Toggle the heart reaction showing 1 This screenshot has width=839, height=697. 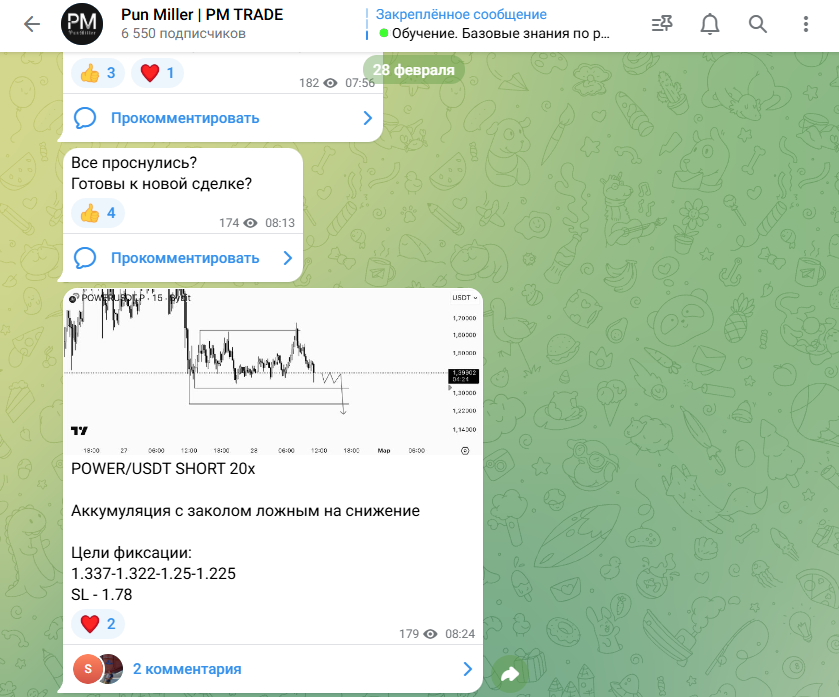click(x=157, y=73)
